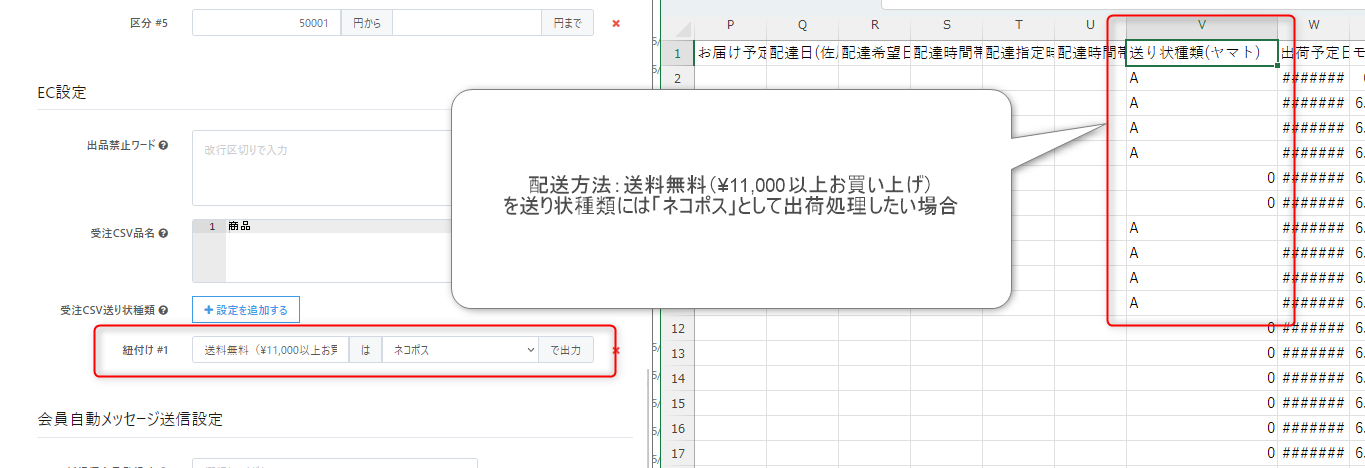The image size is (1365, 468).
Task: Select column U header in Excel
Action: click(1090, 27)
